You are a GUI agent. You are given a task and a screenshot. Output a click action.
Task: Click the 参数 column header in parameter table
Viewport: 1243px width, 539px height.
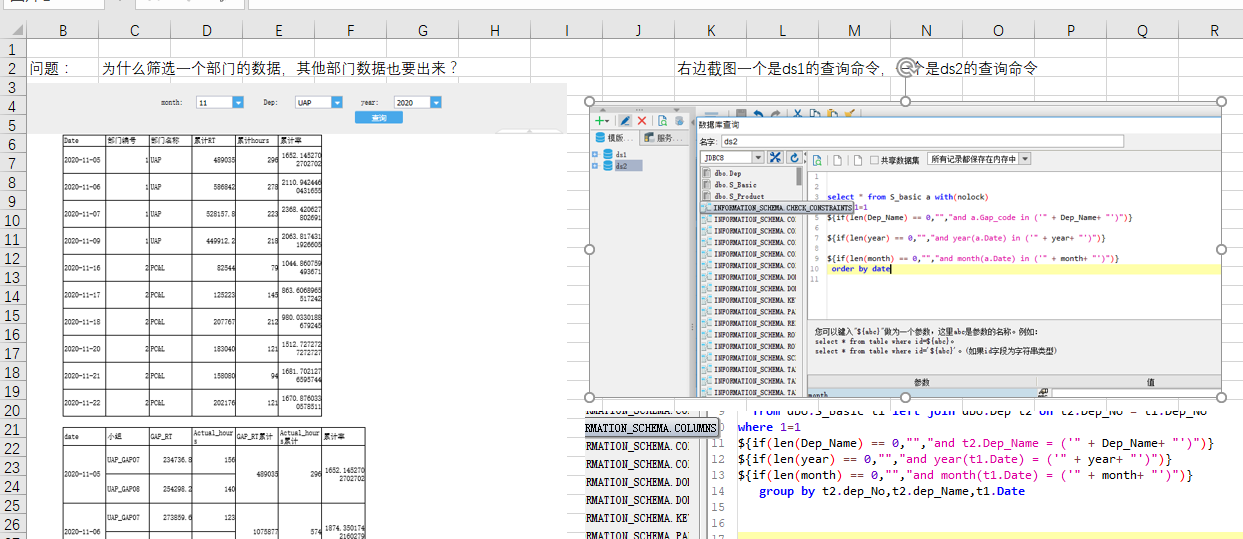click(921, 382)
